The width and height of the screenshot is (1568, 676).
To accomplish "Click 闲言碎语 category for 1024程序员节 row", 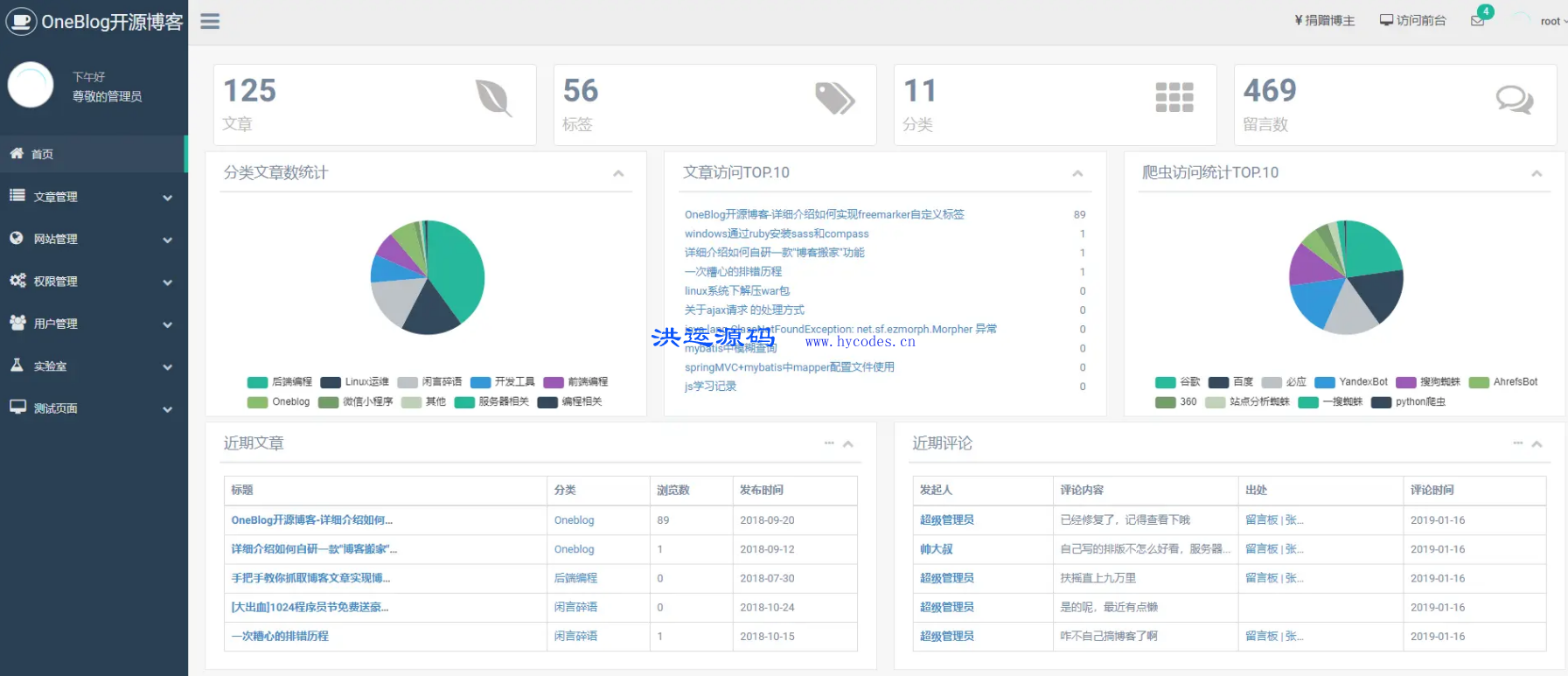I will (575, 607).
